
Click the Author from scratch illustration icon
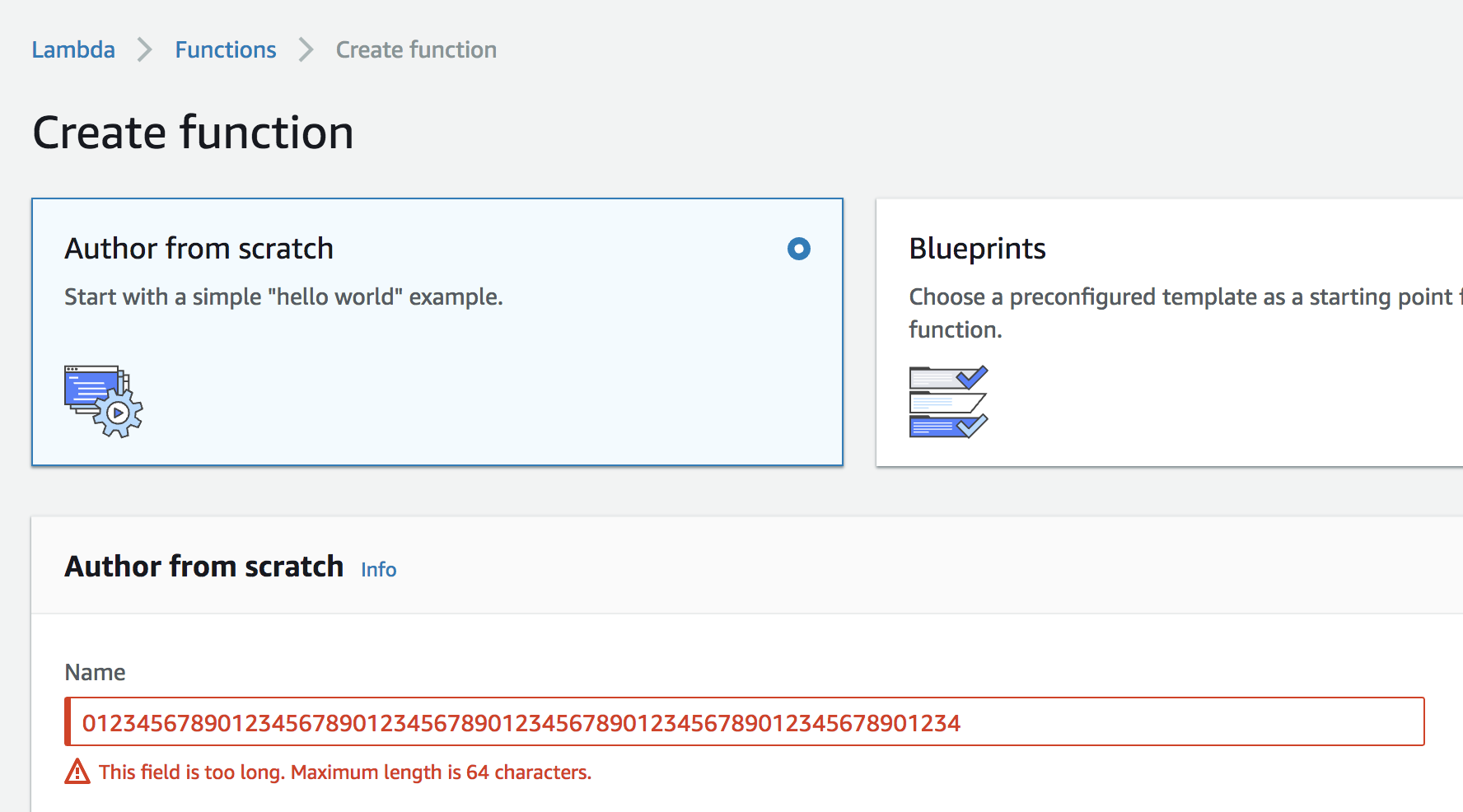tap(103, 401)
